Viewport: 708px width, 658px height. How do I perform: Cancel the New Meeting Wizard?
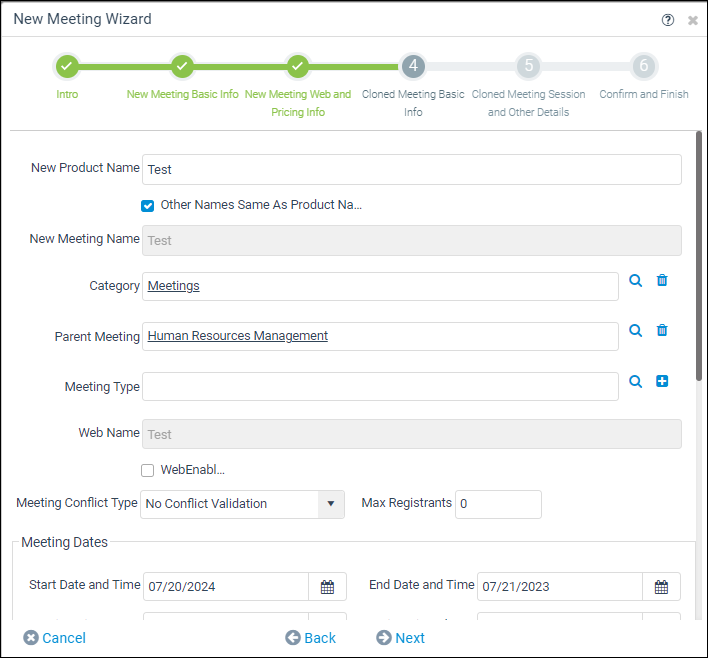[54, 638]
